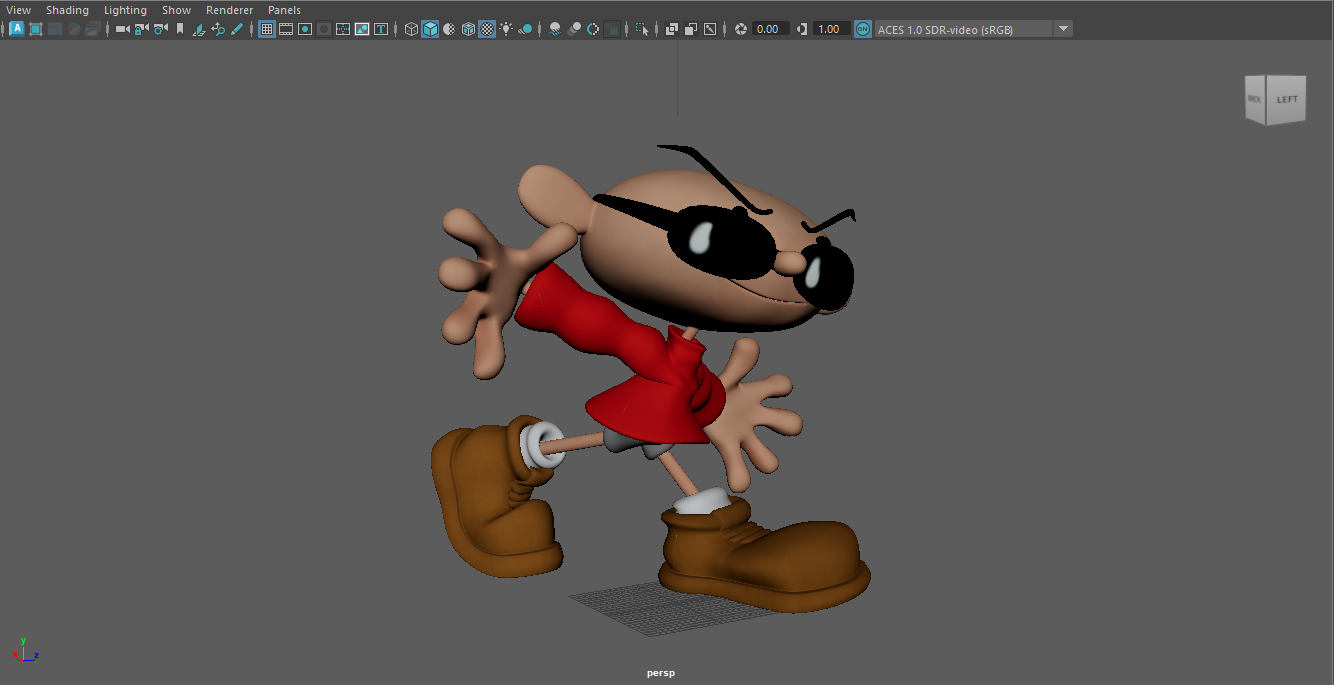The image size is (1334, 685).
Task: Toggle the Lock Camera icon
Action: [x=141, y=29]
